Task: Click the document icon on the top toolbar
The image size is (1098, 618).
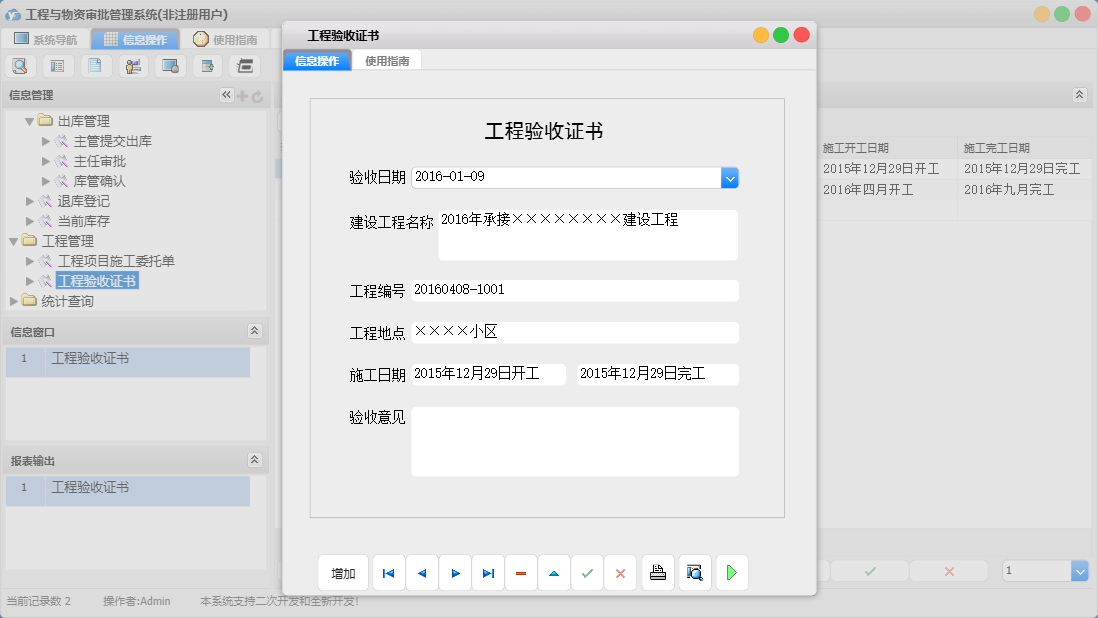Action: coord(95,65)
